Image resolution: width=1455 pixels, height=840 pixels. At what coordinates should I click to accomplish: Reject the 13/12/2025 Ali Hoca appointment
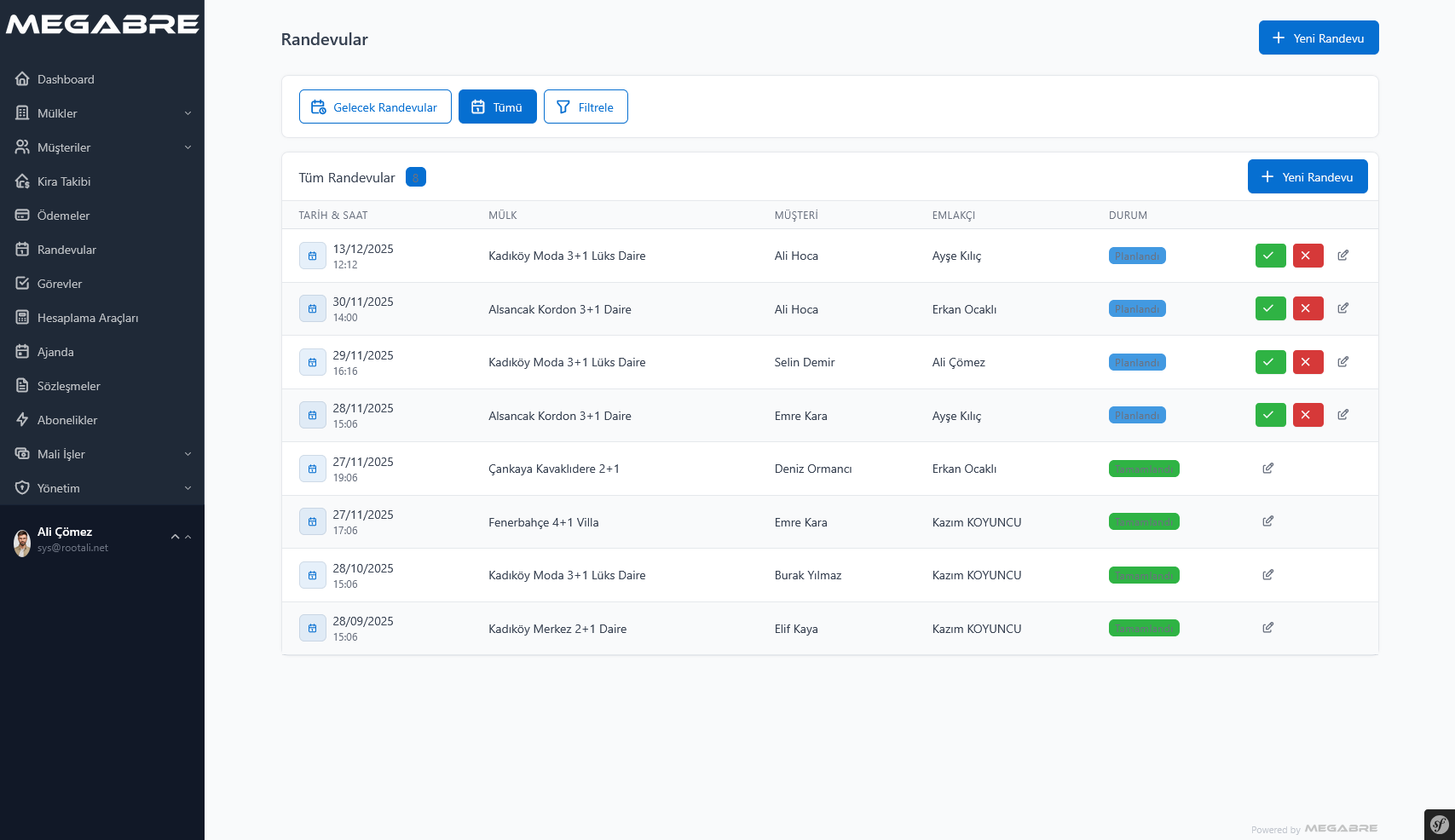(1308, 256)
